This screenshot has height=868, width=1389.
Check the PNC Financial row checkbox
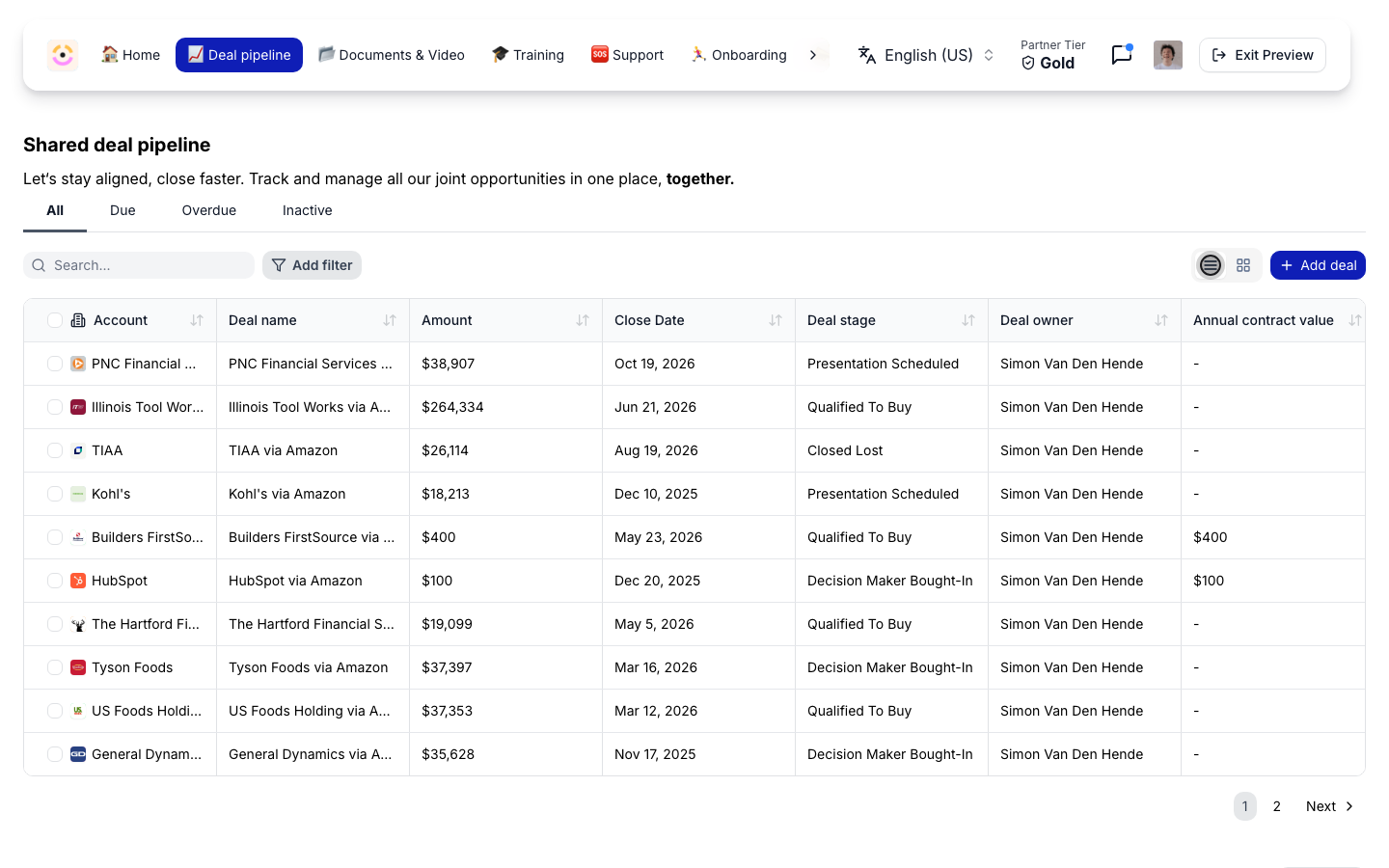click(55, 364)
